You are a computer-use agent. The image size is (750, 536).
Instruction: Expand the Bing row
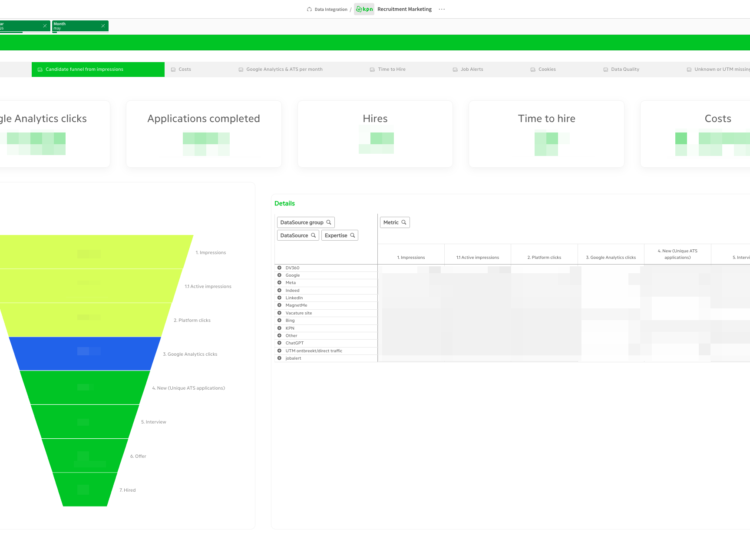coord(279,320)
